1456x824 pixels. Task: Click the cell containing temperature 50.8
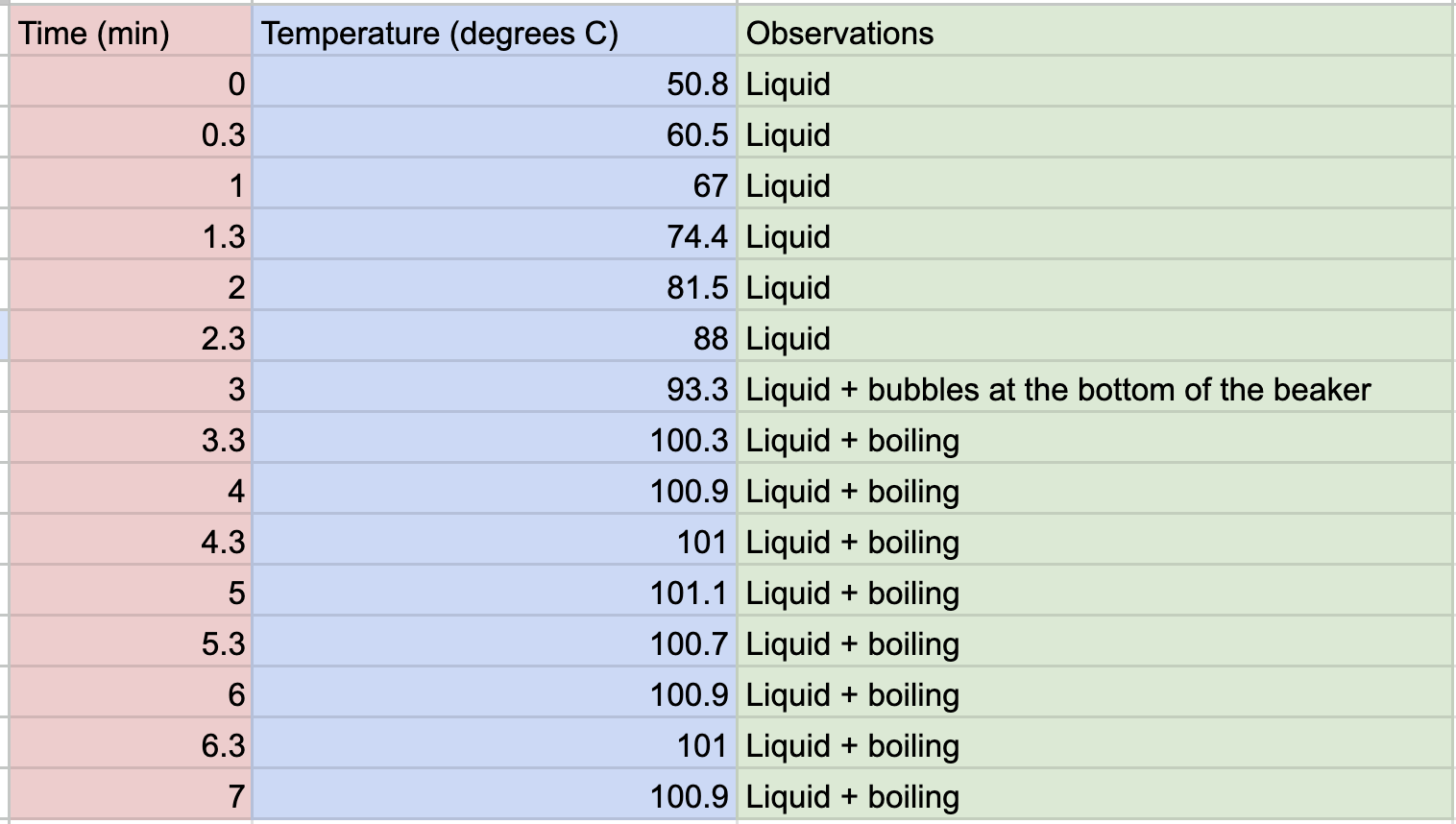pos(494,85)
